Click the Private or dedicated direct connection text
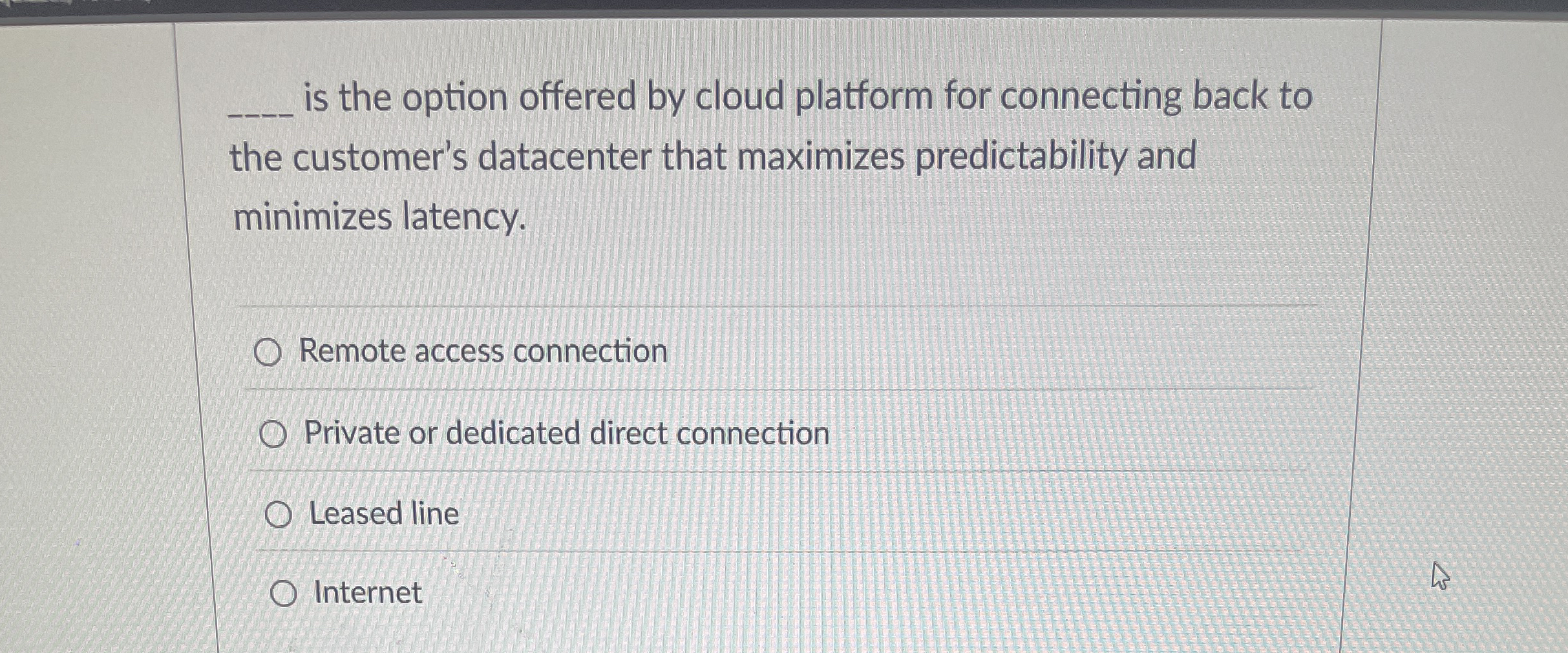The image size is (1568, 653). 567,432
